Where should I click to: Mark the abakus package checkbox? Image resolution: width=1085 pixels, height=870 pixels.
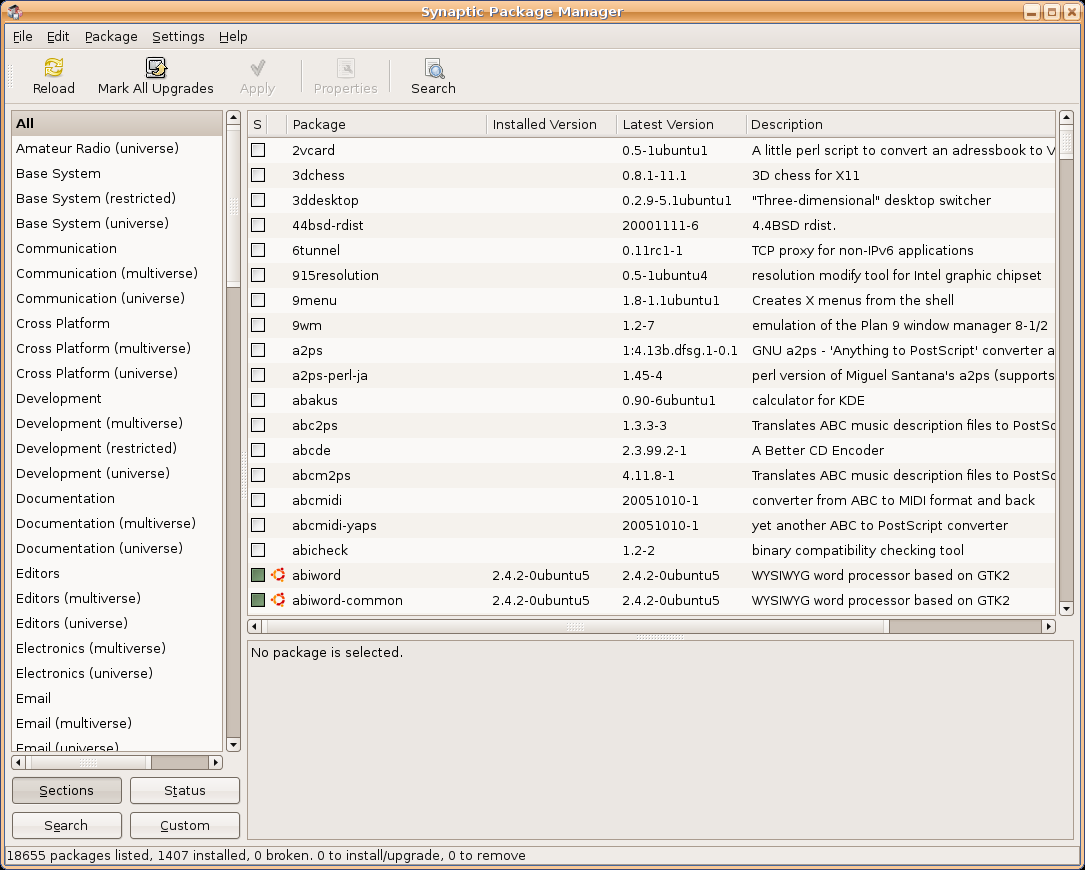pyautogui.click(x=258, y=399)
